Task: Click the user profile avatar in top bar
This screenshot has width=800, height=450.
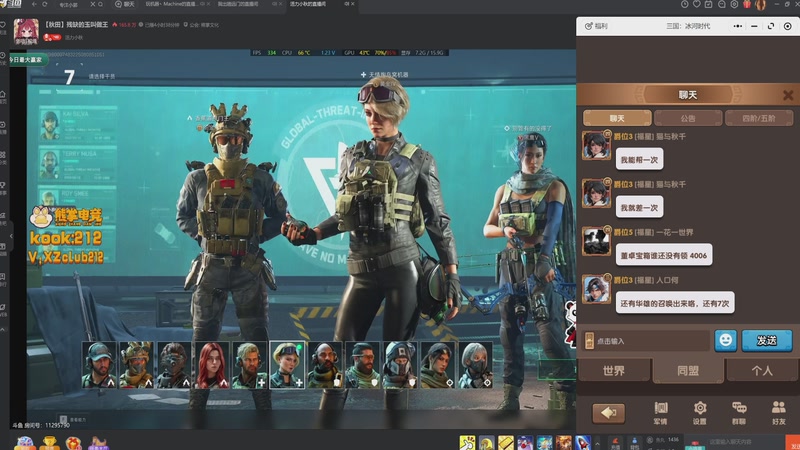Action: [760, 5]
